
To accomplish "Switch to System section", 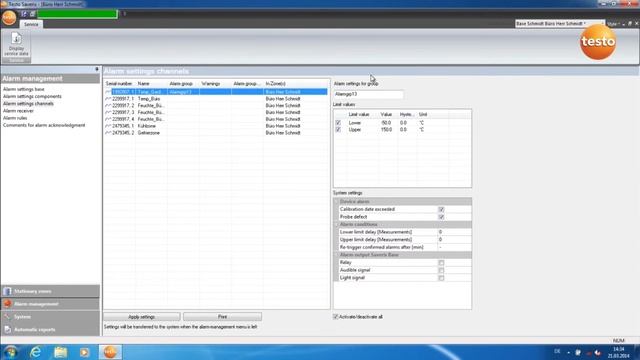I will tap(50, 317).
